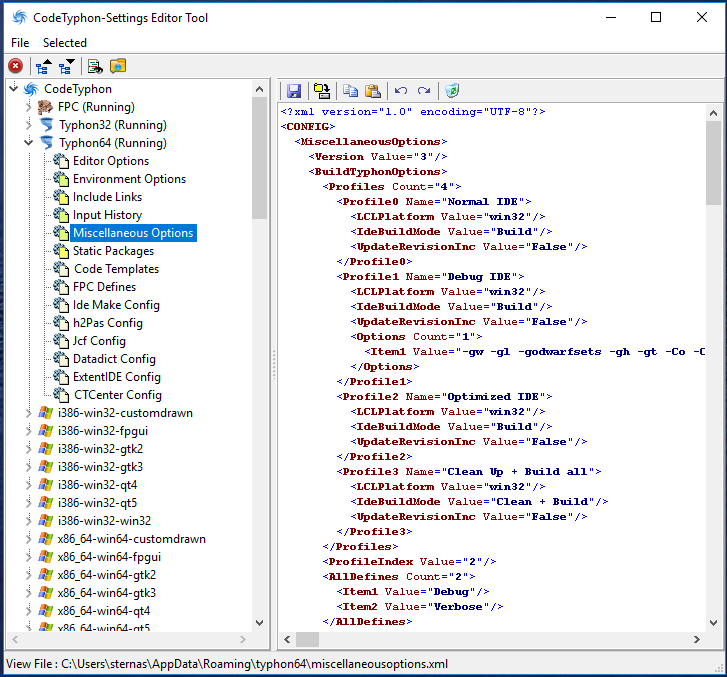Select Datadict Config in the tree
Viewport: 727px width, 677px height.
114,359
